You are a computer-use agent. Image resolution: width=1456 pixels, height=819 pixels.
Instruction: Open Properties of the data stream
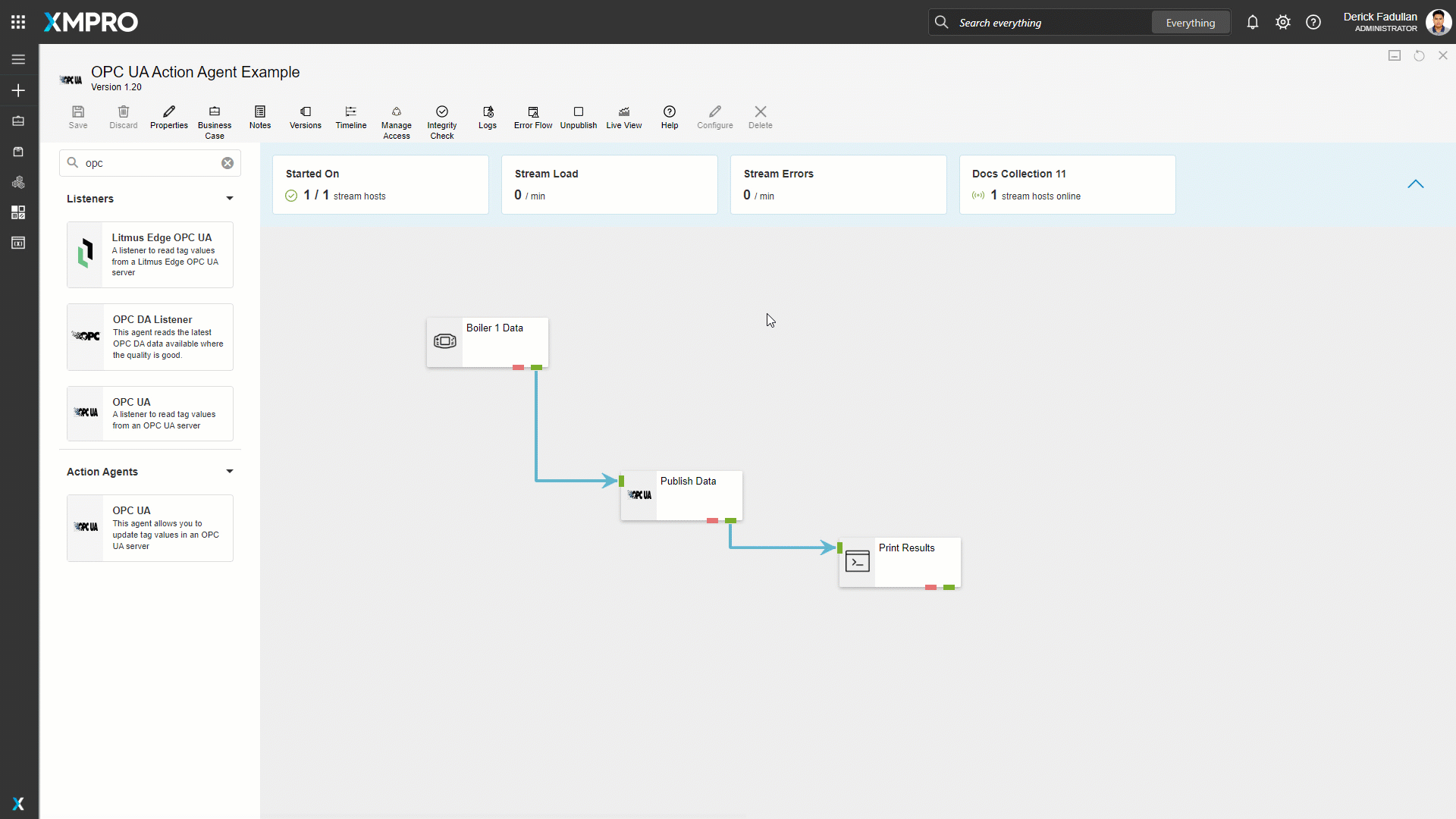click(168, 118)
